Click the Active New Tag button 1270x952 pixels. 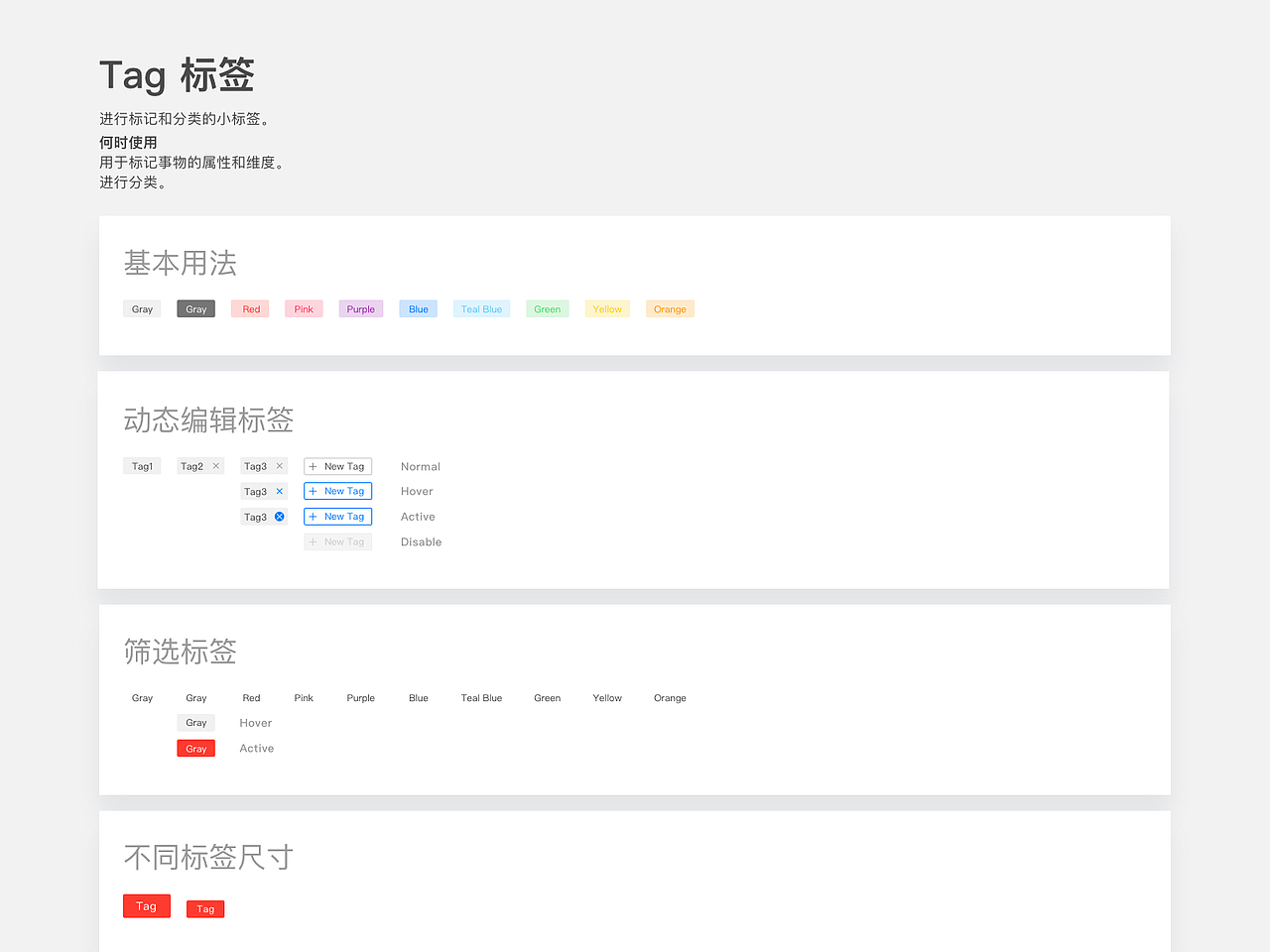(337, 517)
